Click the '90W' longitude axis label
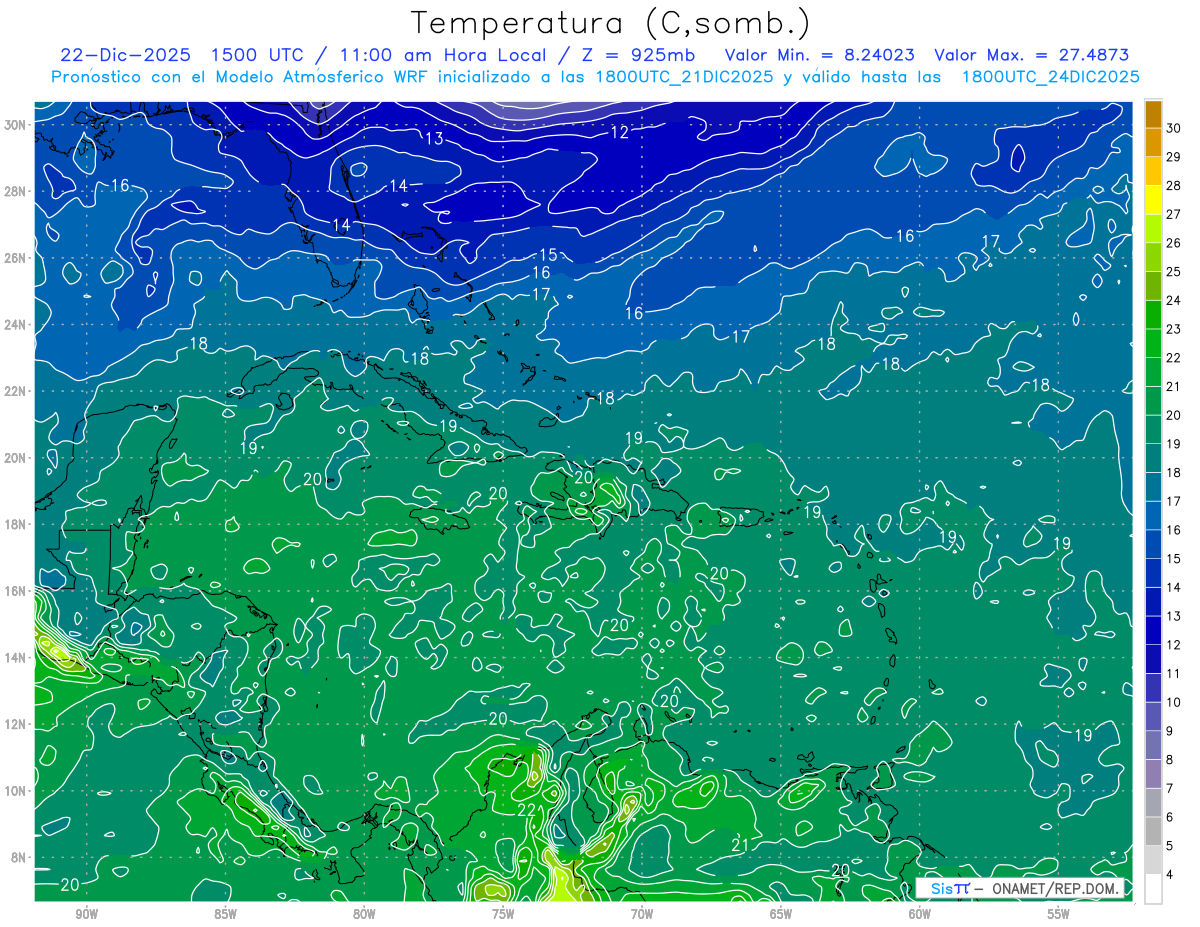Screen dimensions: 1200x927 [x=86, y=914]
